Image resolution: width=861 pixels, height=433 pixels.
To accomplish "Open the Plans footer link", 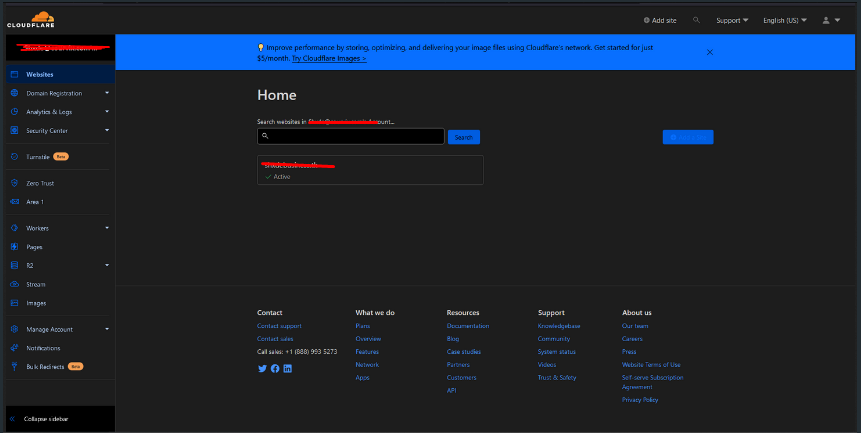I will tap(362, 326).
